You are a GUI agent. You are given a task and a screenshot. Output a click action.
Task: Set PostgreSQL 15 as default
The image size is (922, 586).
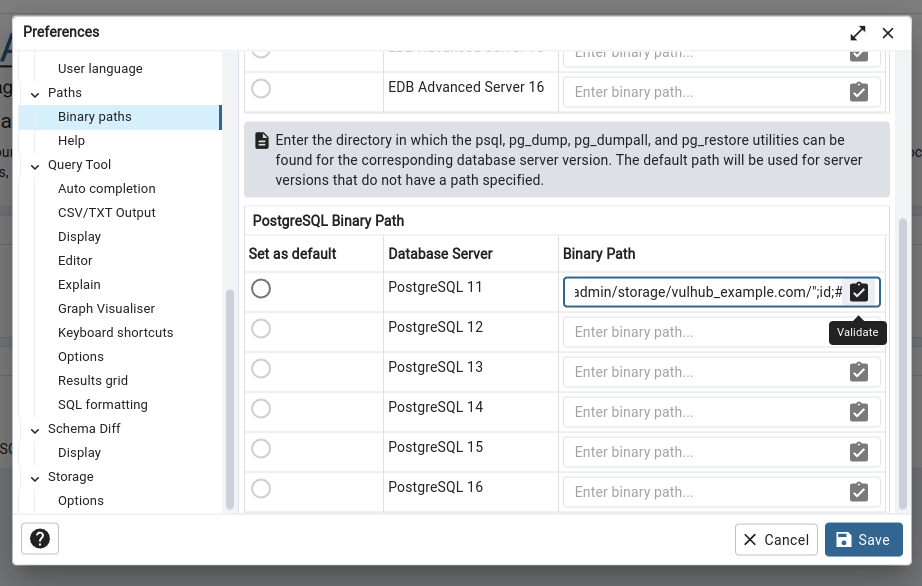click(x=261, y=448)
